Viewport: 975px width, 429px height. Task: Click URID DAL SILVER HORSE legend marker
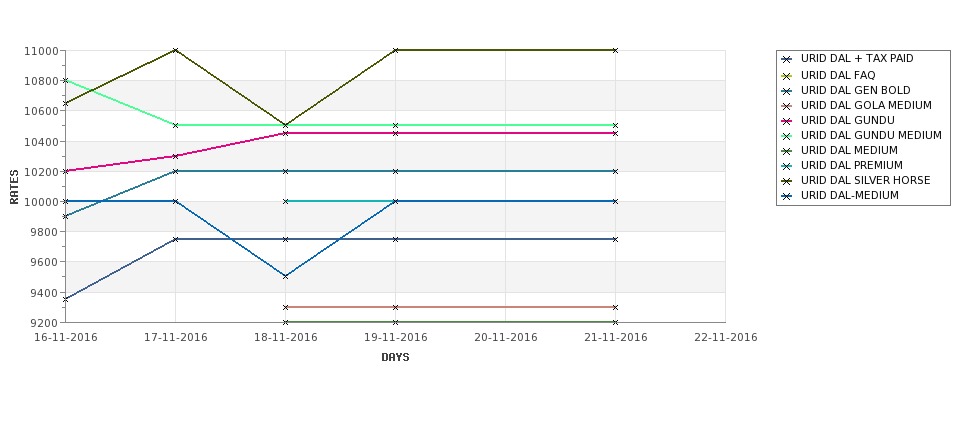(787, 181)
